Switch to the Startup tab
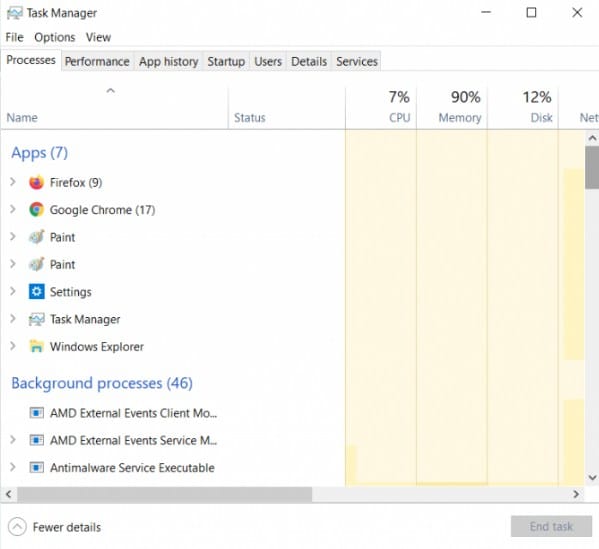 click(226, 62)
